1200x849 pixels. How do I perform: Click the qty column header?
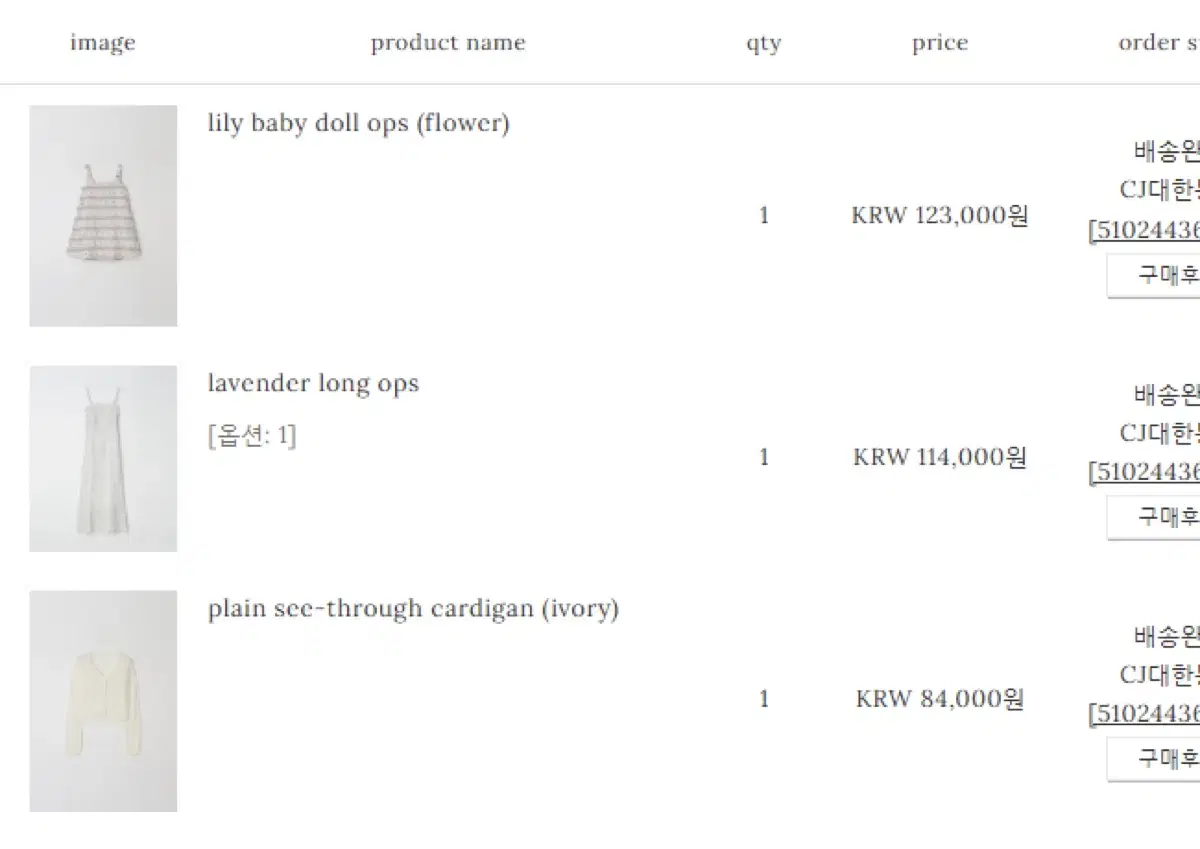coord(763,44)
